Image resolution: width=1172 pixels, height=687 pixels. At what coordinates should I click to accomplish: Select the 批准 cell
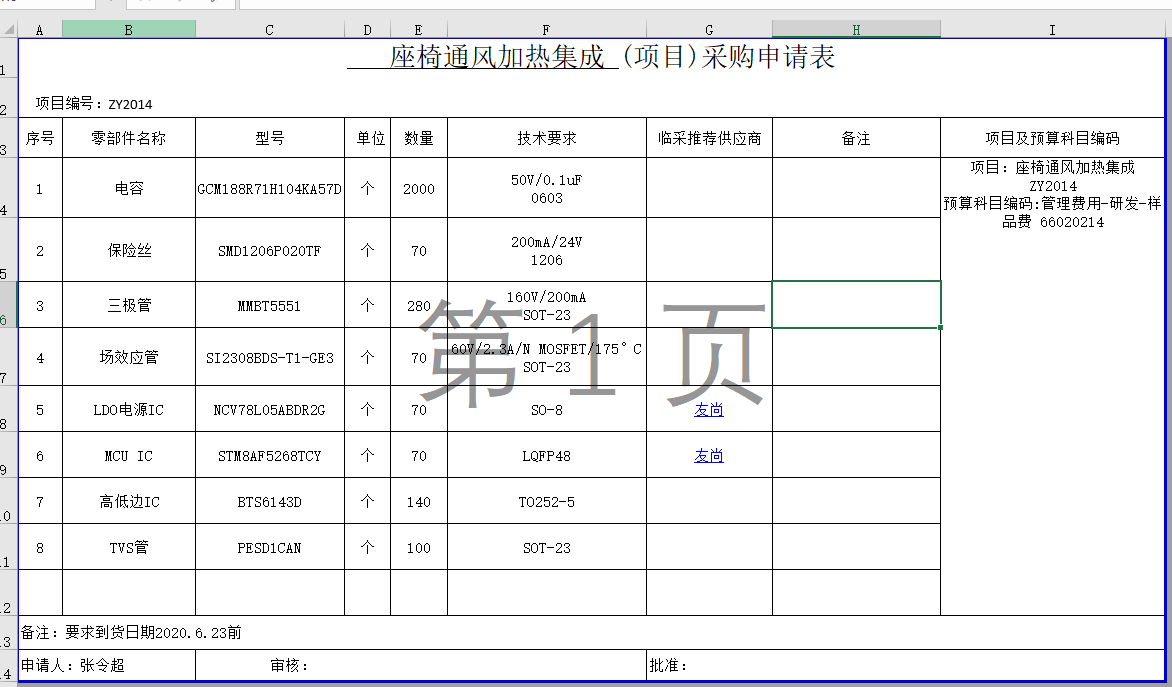click(905, 665)
